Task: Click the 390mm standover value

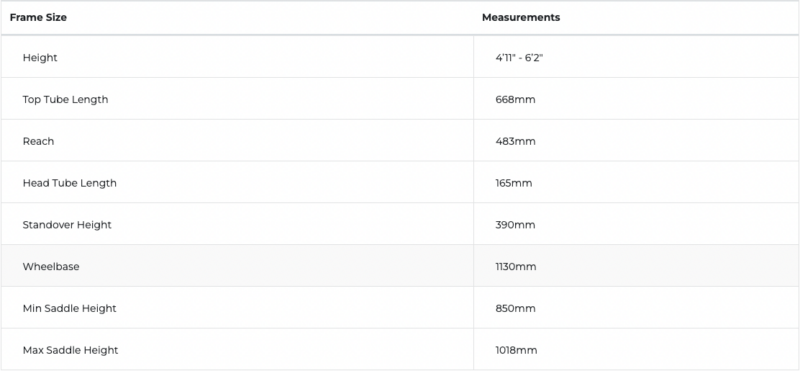Action: (515, 225)
